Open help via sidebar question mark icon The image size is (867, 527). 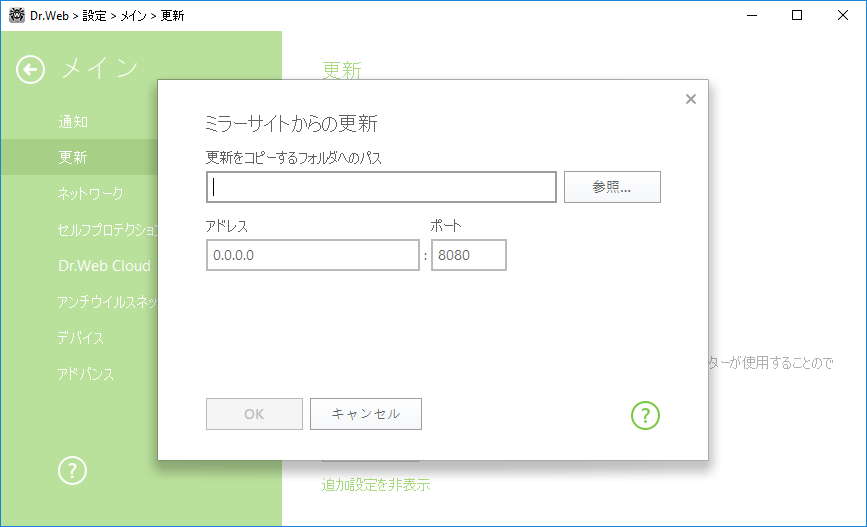72,471
